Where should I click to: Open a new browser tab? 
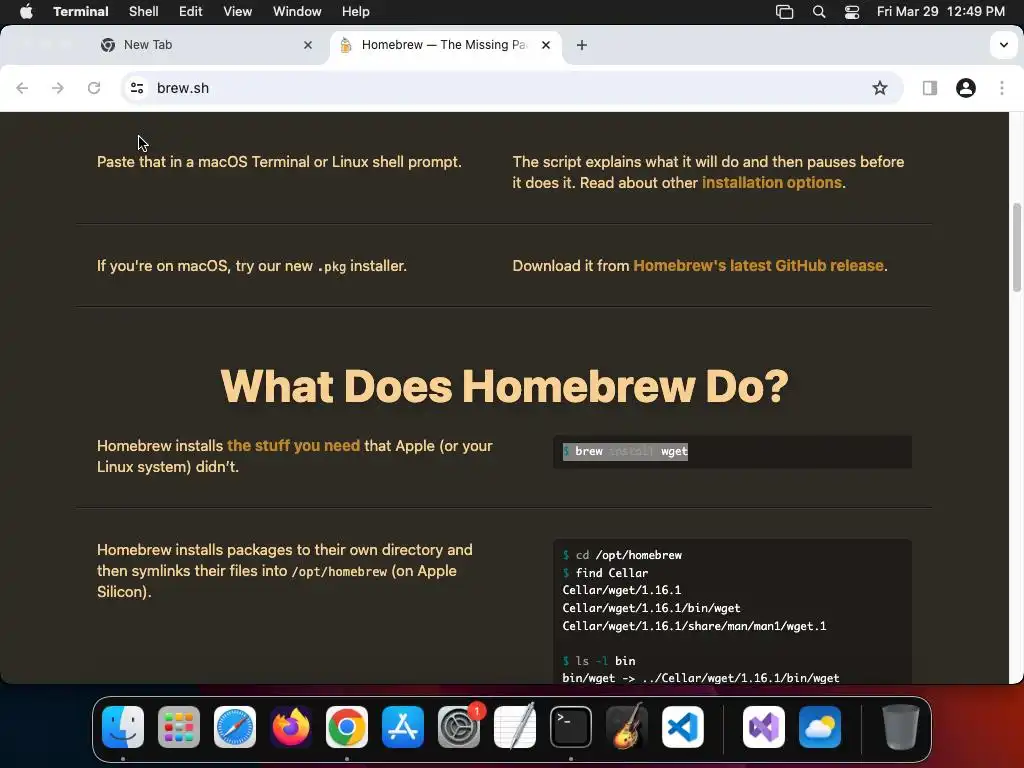pyautogui.click(x=582, y=45)
